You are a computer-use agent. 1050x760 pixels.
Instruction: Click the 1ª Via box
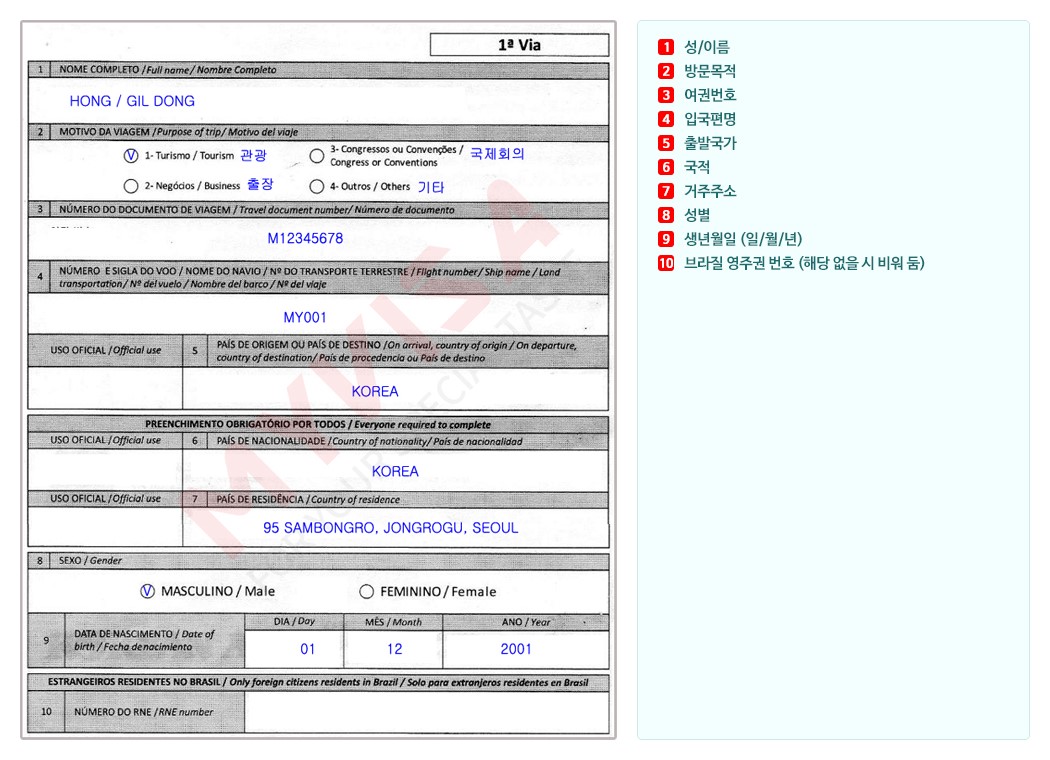(520, 45)
